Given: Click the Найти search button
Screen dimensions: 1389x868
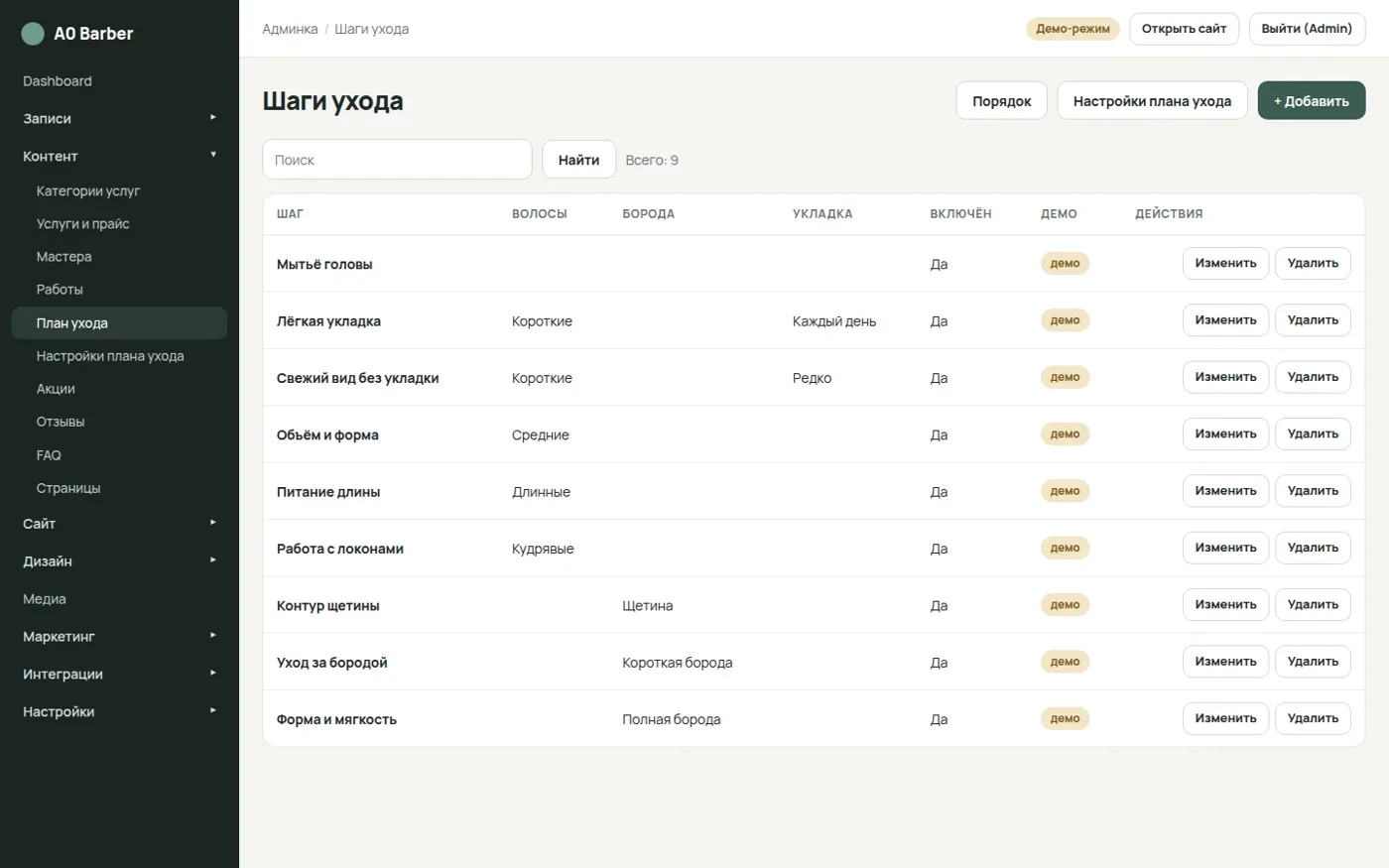Looking at the screenshot, I should tap(578, 160).
